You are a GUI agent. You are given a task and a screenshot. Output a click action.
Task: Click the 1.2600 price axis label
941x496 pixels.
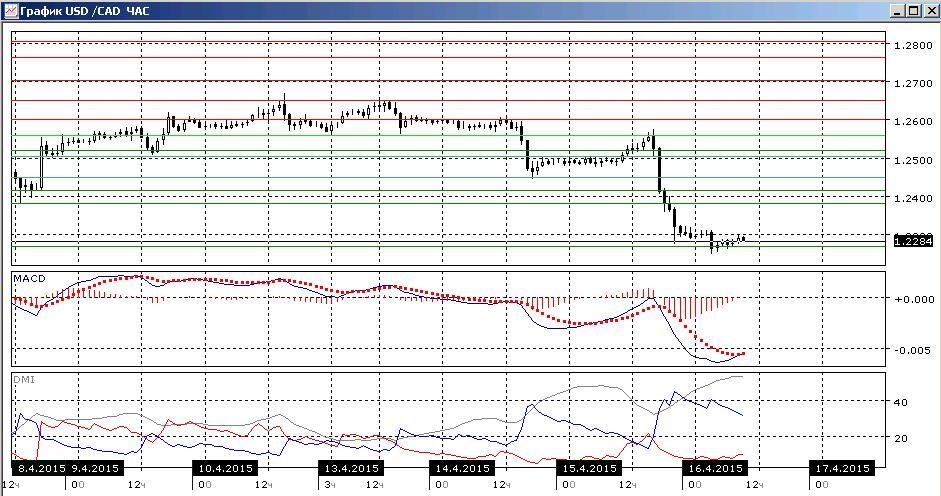tap(913, 121)
